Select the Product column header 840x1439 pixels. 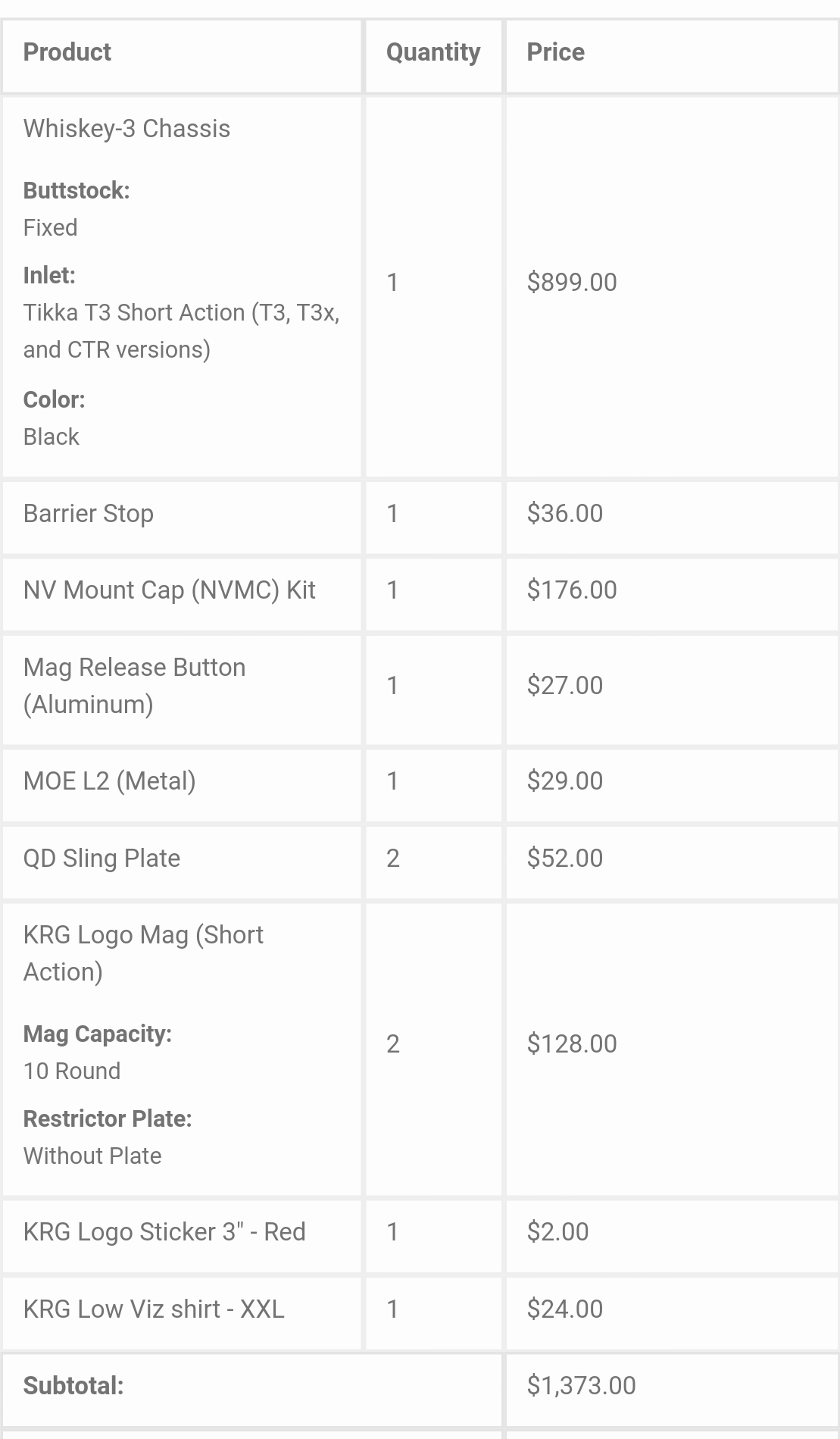pyautogui.click(x=67, y=52)
